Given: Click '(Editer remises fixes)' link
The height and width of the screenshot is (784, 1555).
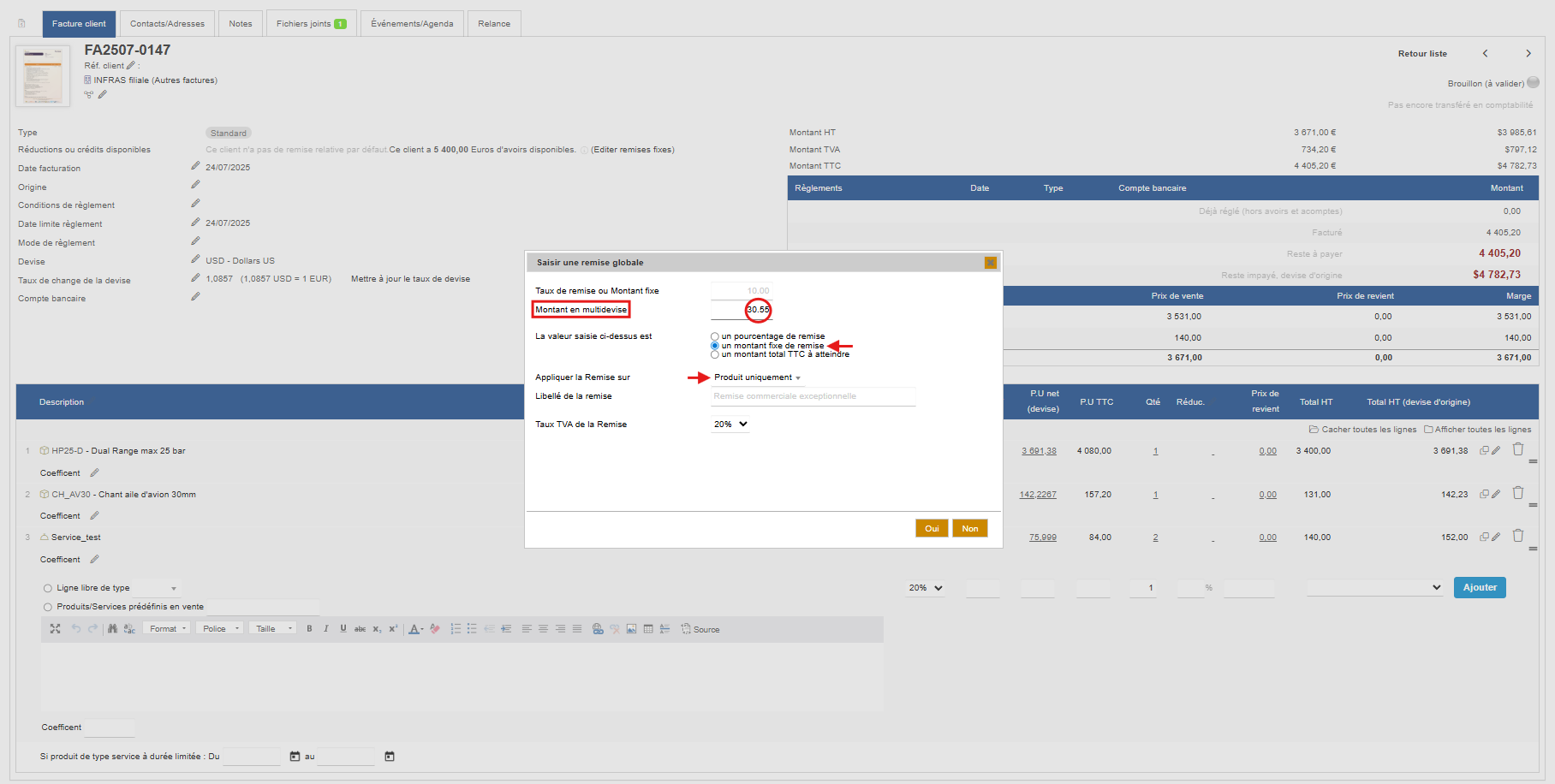Looking at the screenshot, I should tap(633, 150).
